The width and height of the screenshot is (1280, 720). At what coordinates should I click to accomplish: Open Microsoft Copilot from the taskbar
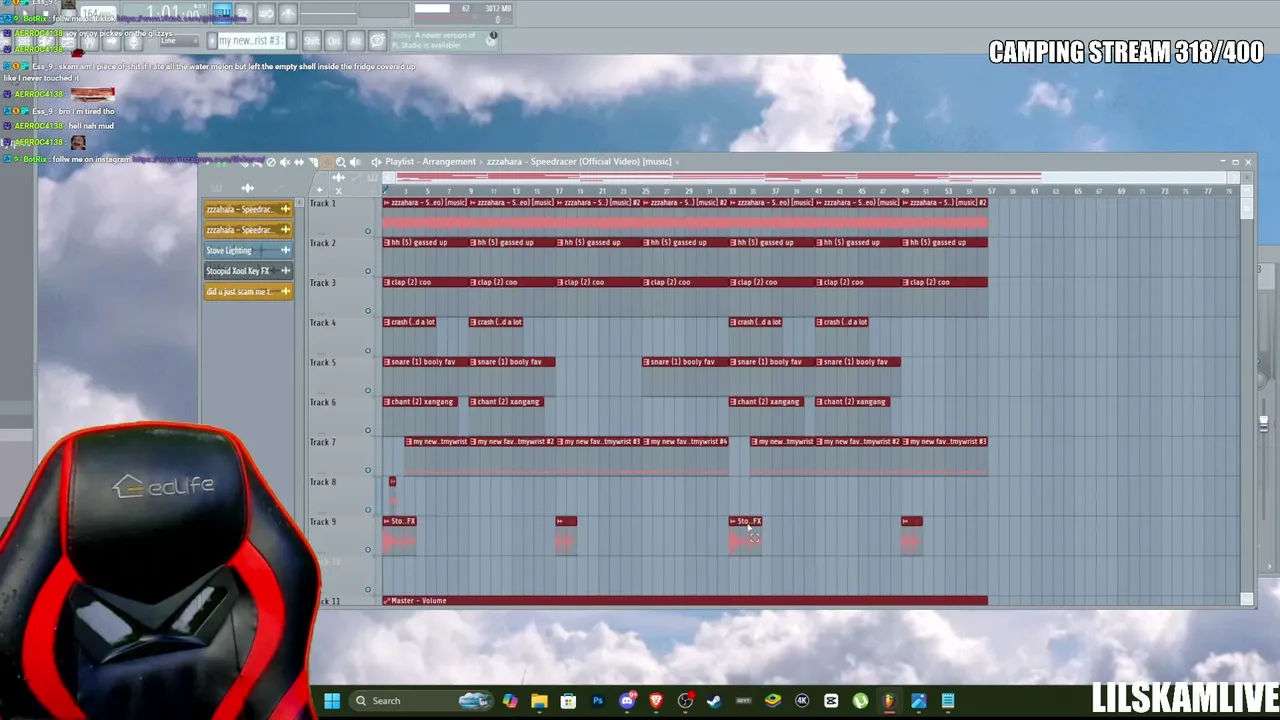[x=510, y=701]
